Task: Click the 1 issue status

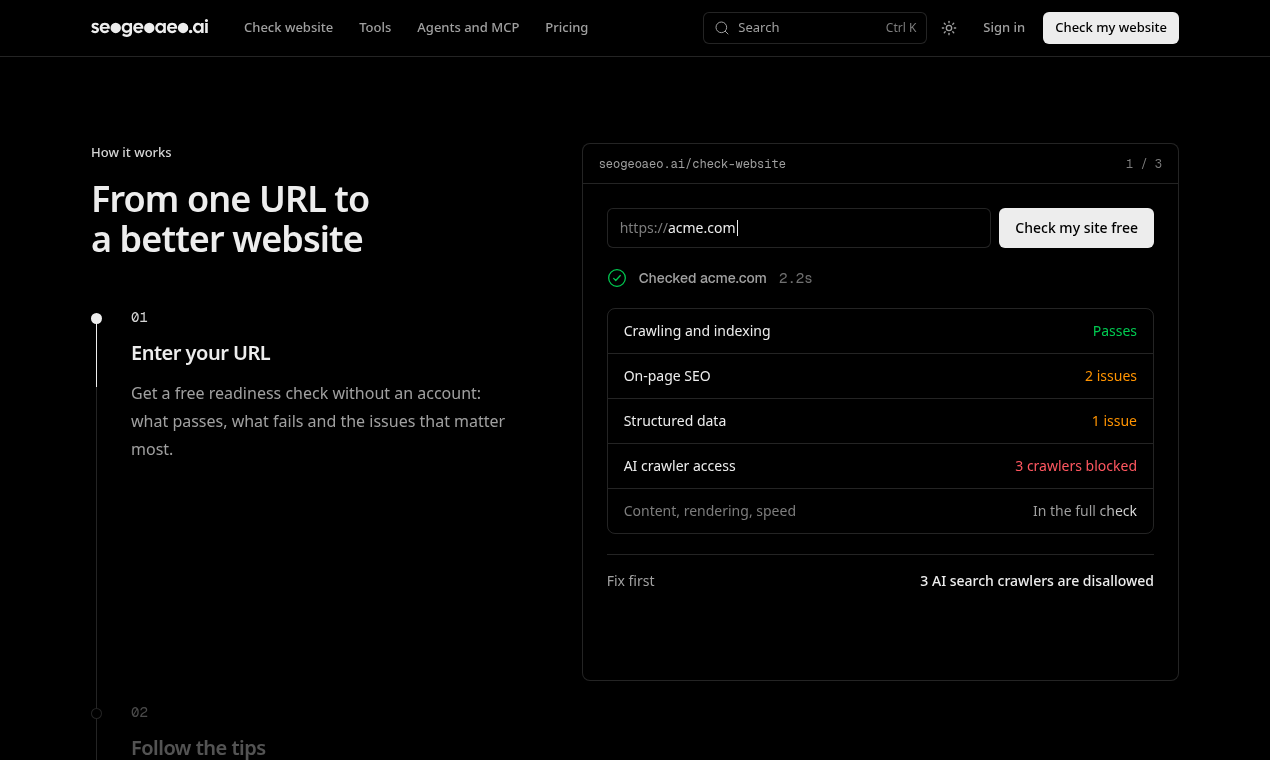Action: (x=1114, y=421)
